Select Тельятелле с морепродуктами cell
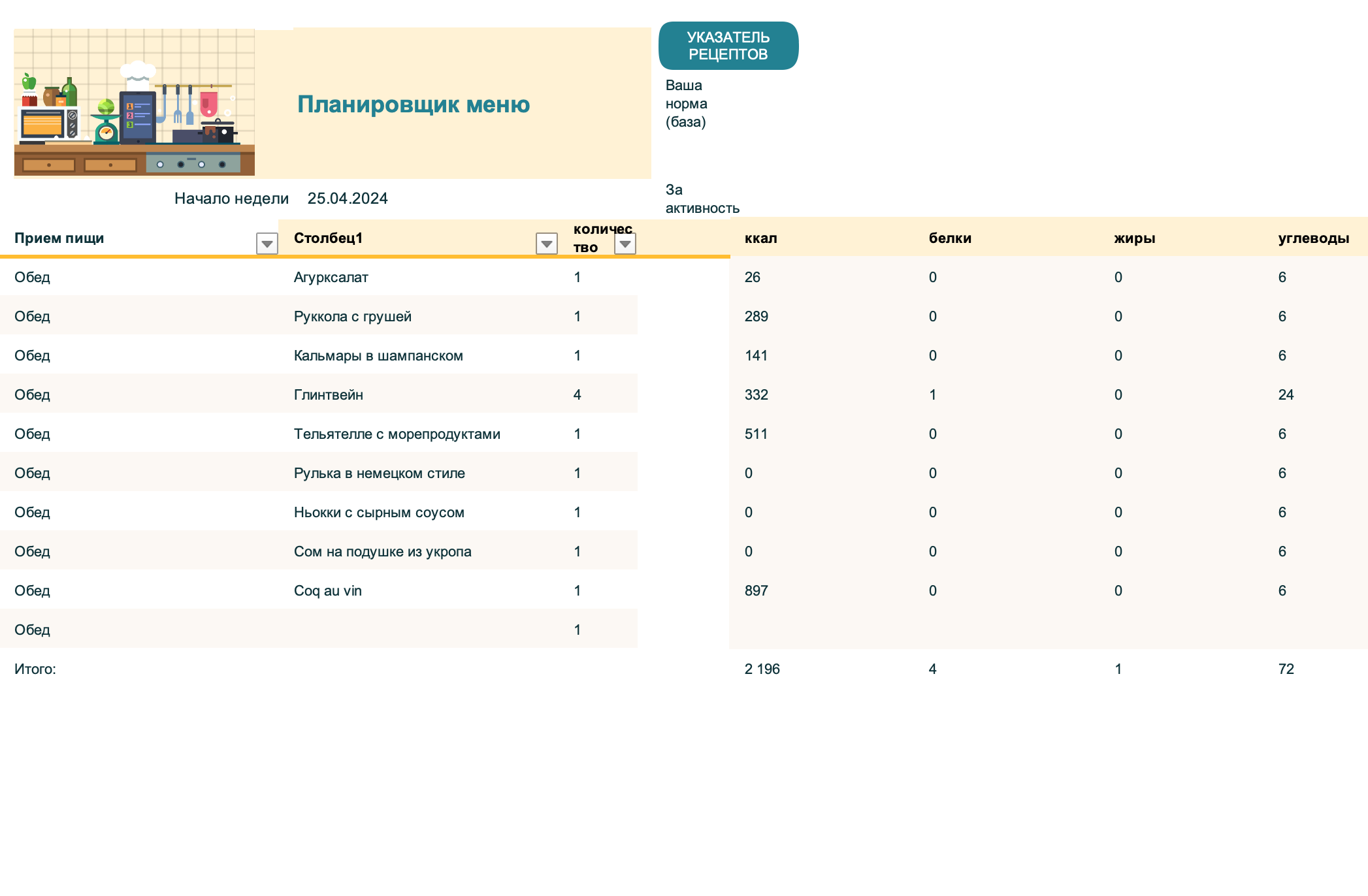Screen dimensions: 1368x896 pos(397,434)
